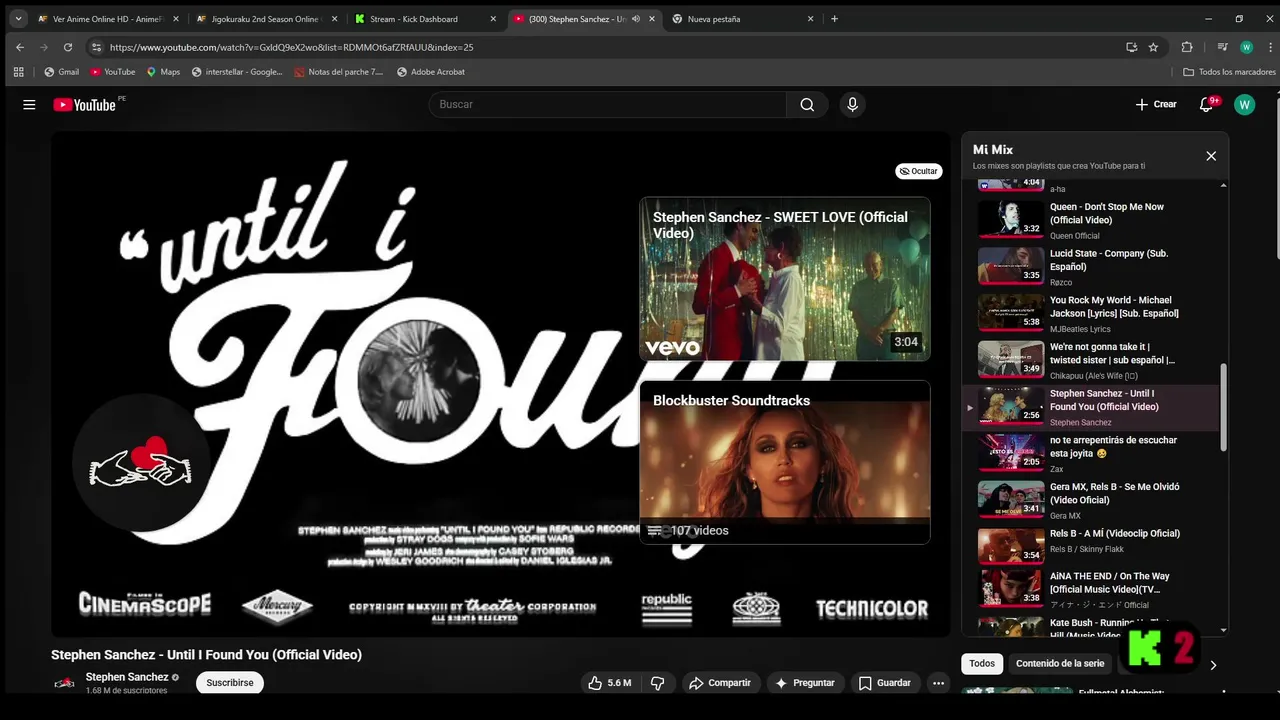Type in the Buscar search field
Viewport: 1280px width, 720px height.
coord(607,105)
